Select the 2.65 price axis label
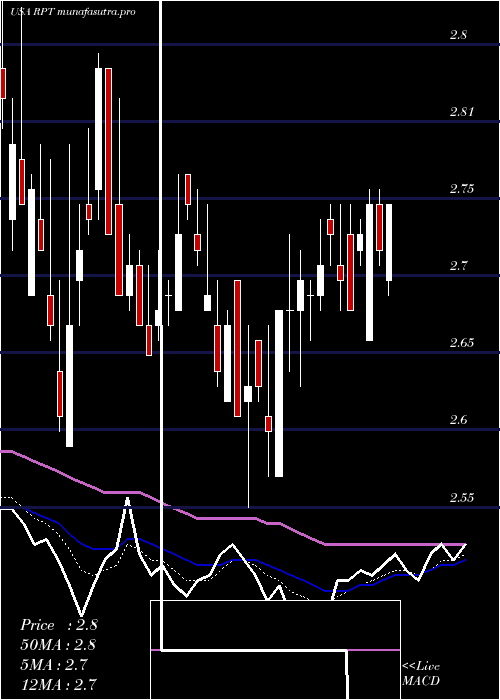This screenshot has height=700, width=500. pyautogui.click(x=462, y=343)
